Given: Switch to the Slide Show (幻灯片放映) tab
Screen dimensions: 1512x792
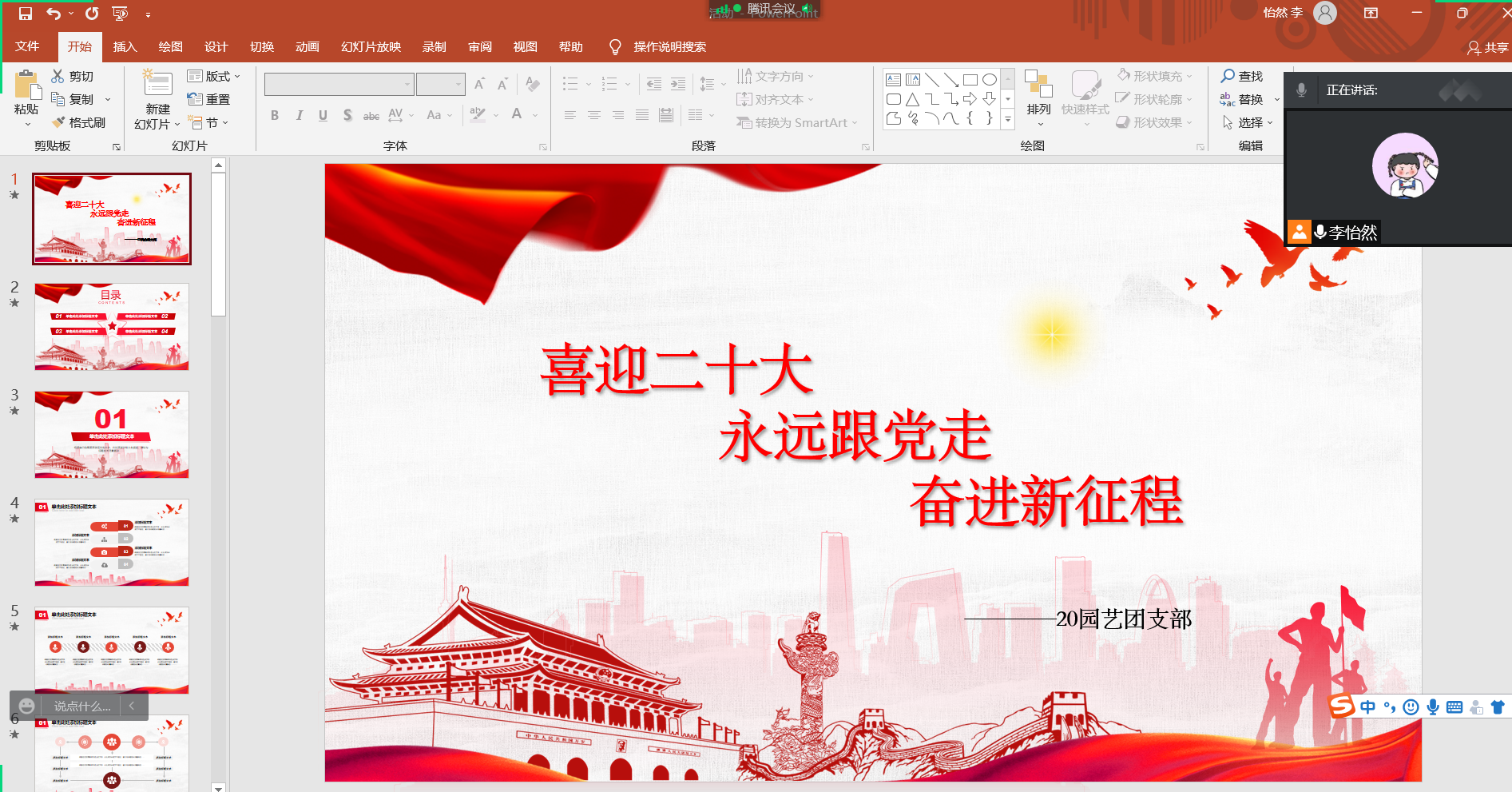Looking at the screenshot, I should (371, 46).
